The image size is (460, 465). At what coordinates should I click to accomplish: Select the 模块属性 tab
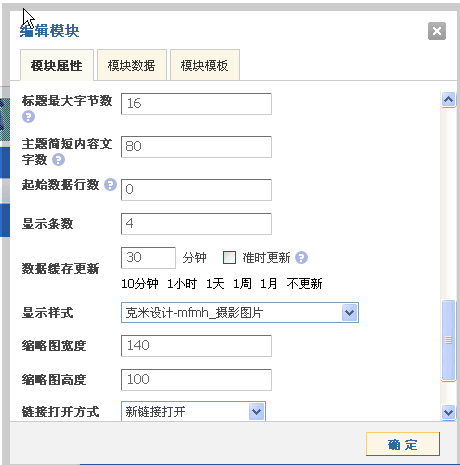point(57,65)
